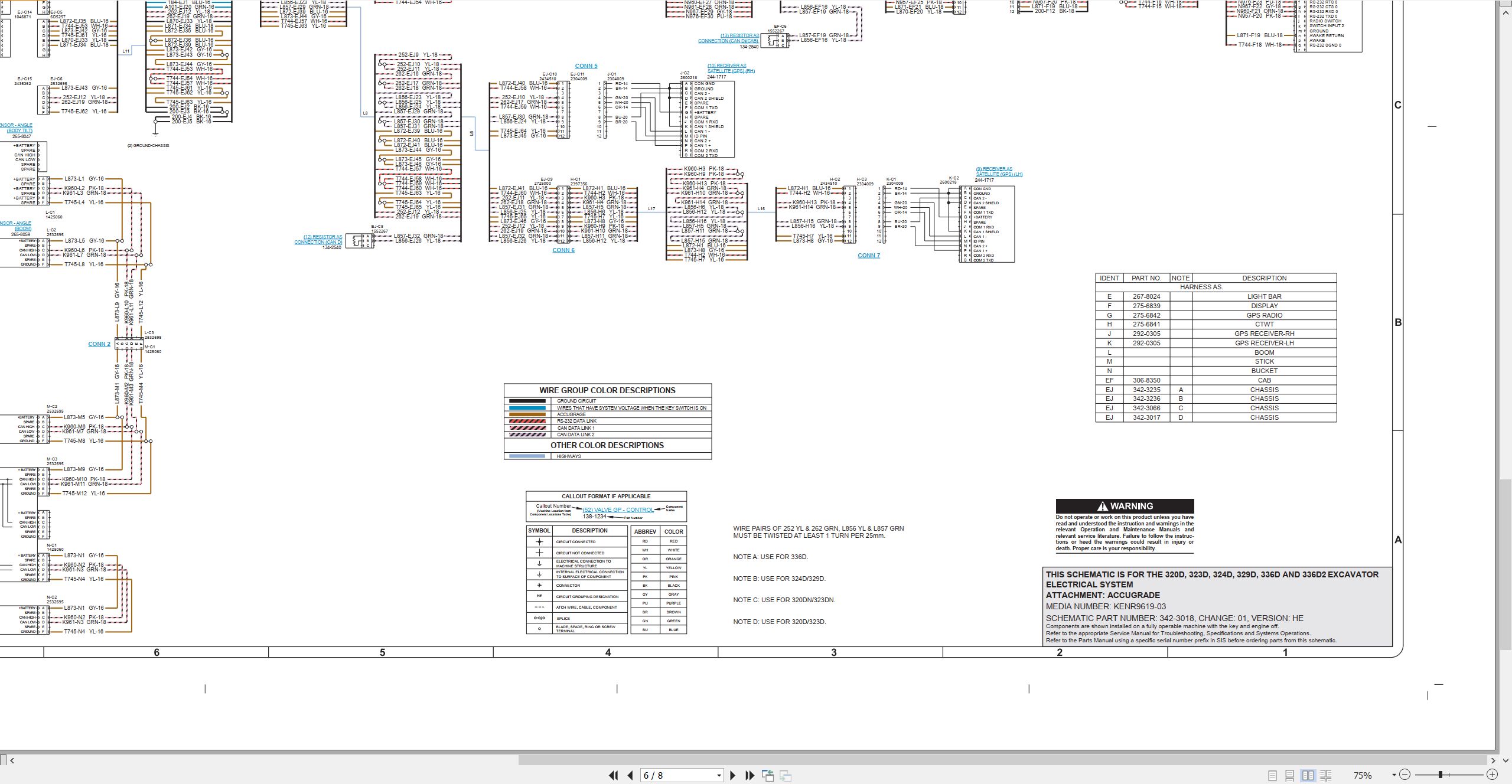Click the GPS RADIO description cell
The image size is (1512, 784).
click(1264, 315)
